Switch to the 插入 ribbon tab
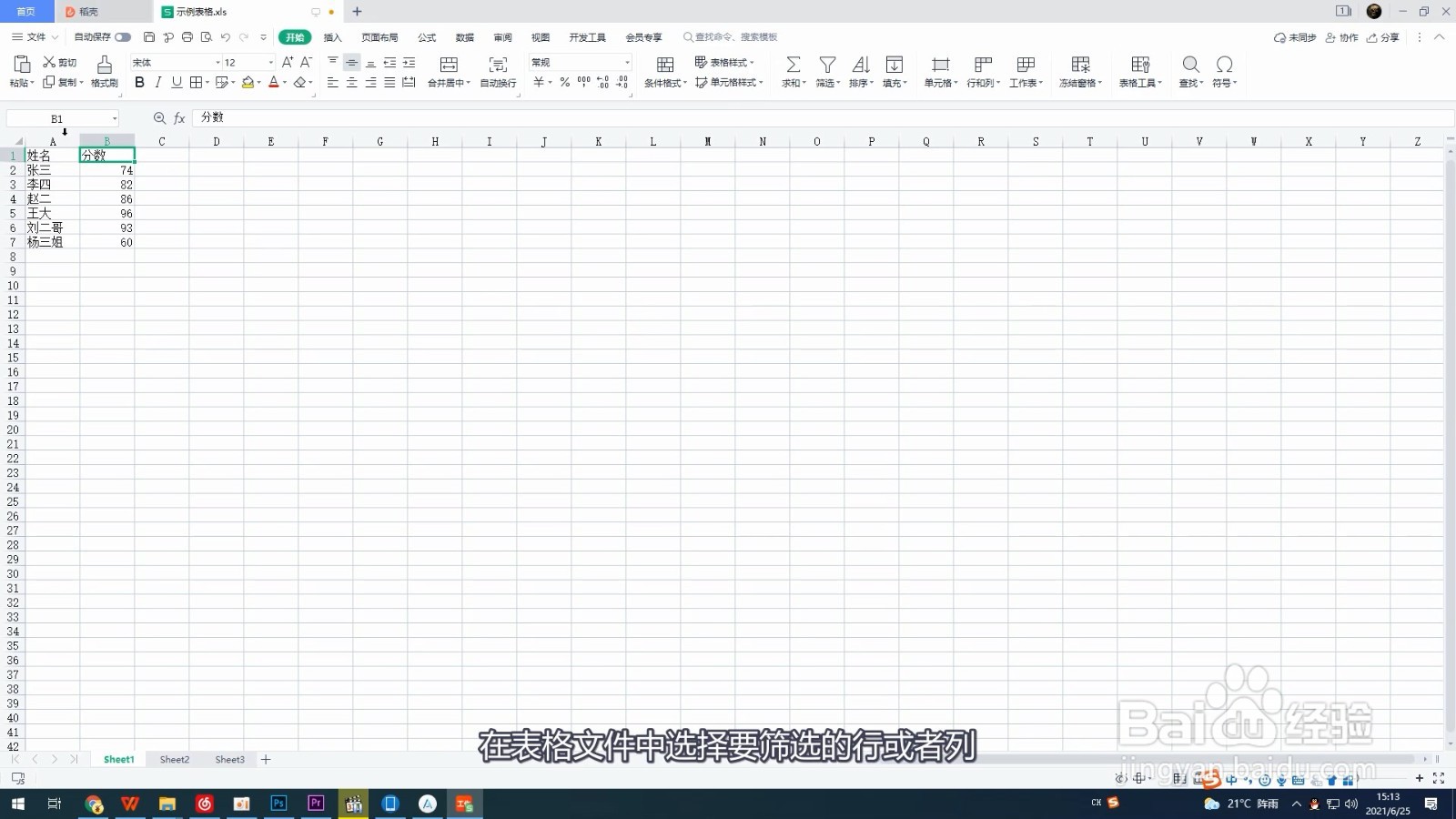This screenshot has width=1456, height=819. (332, 37)
